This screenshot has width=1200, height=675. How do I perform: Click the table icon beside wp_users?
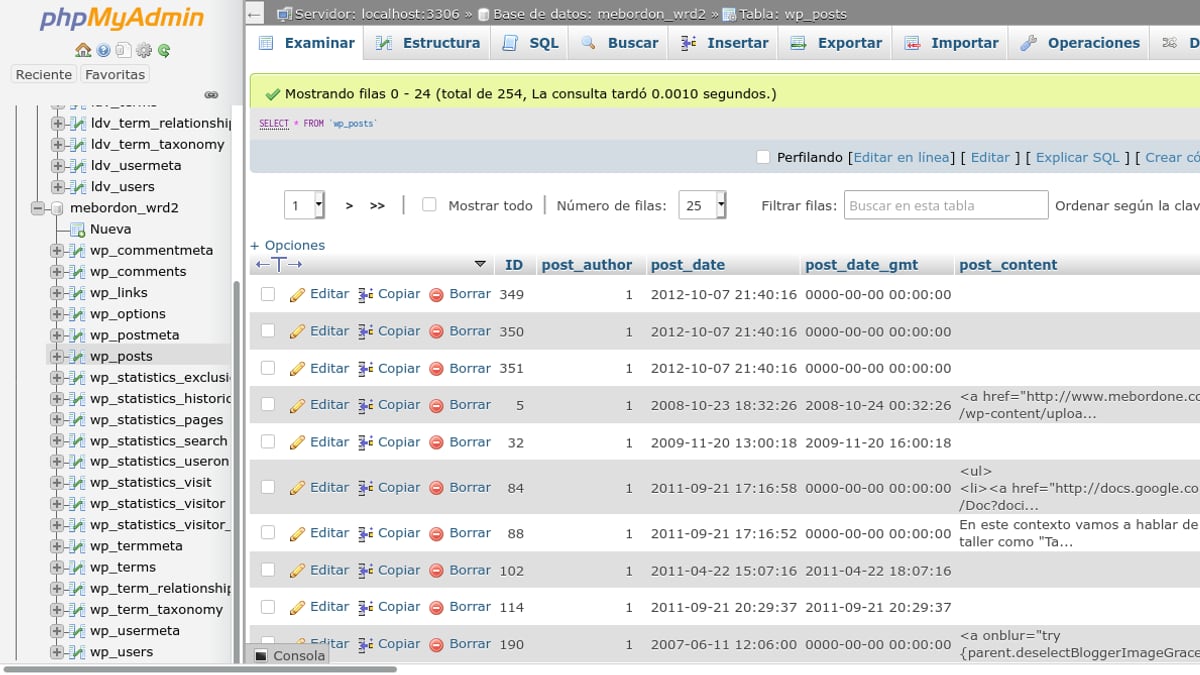pyautogui.click(x=77, y=652)
